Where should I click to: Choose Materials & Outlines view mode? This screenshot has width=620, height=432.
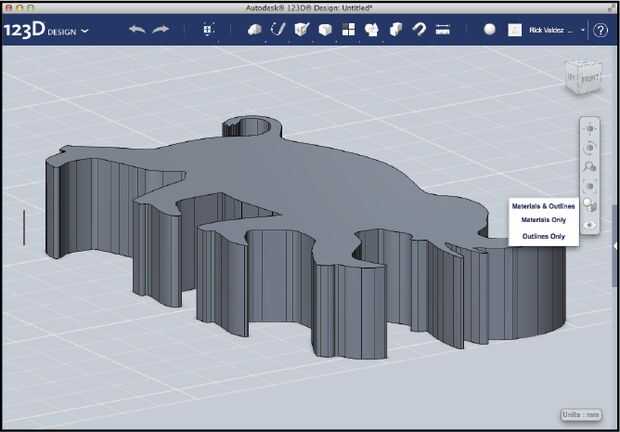543,206
